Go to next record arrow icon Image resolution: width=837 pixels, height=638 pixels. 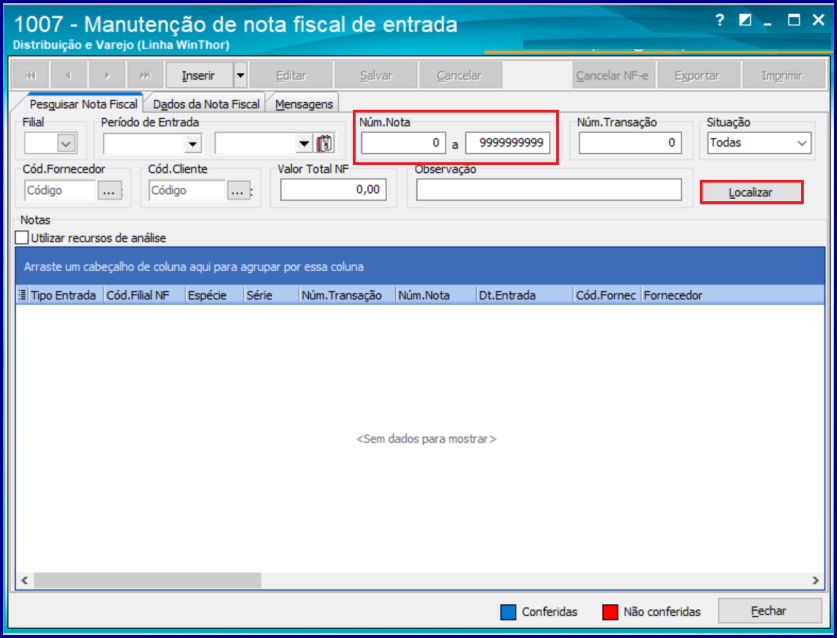click(x=107, y=75)
